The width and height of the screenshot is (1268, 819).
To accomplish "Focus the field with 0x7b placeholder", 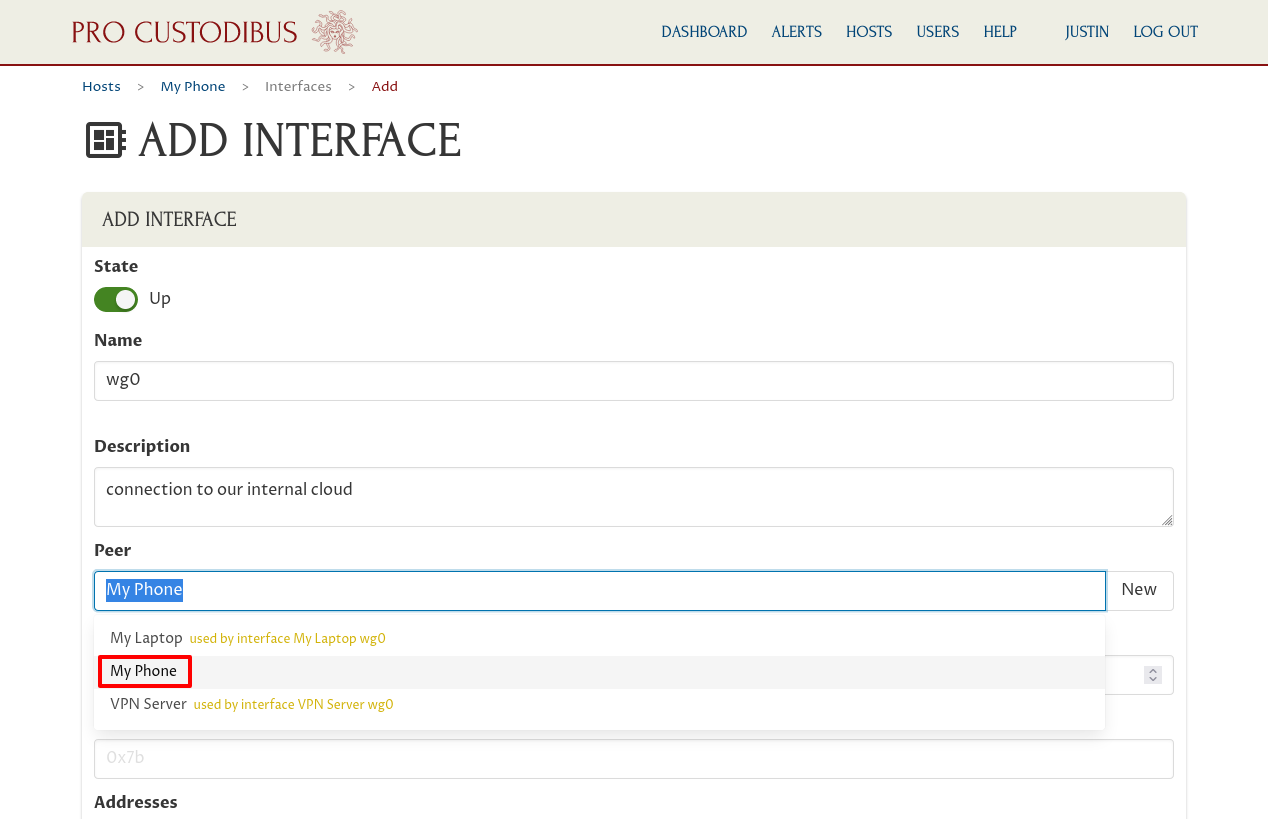I will [634, 759].
